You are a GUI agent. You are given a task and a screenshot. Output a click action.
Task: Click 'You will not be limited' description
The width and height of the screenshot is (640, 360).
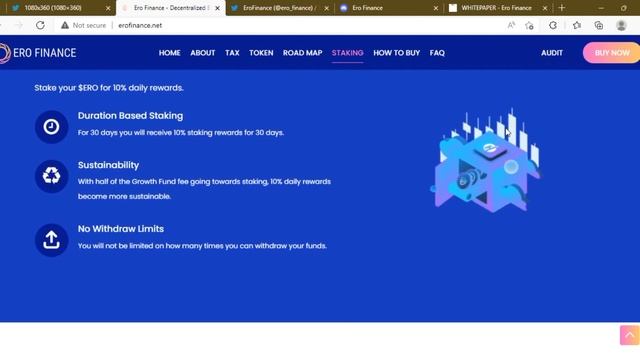coord(202,246)
